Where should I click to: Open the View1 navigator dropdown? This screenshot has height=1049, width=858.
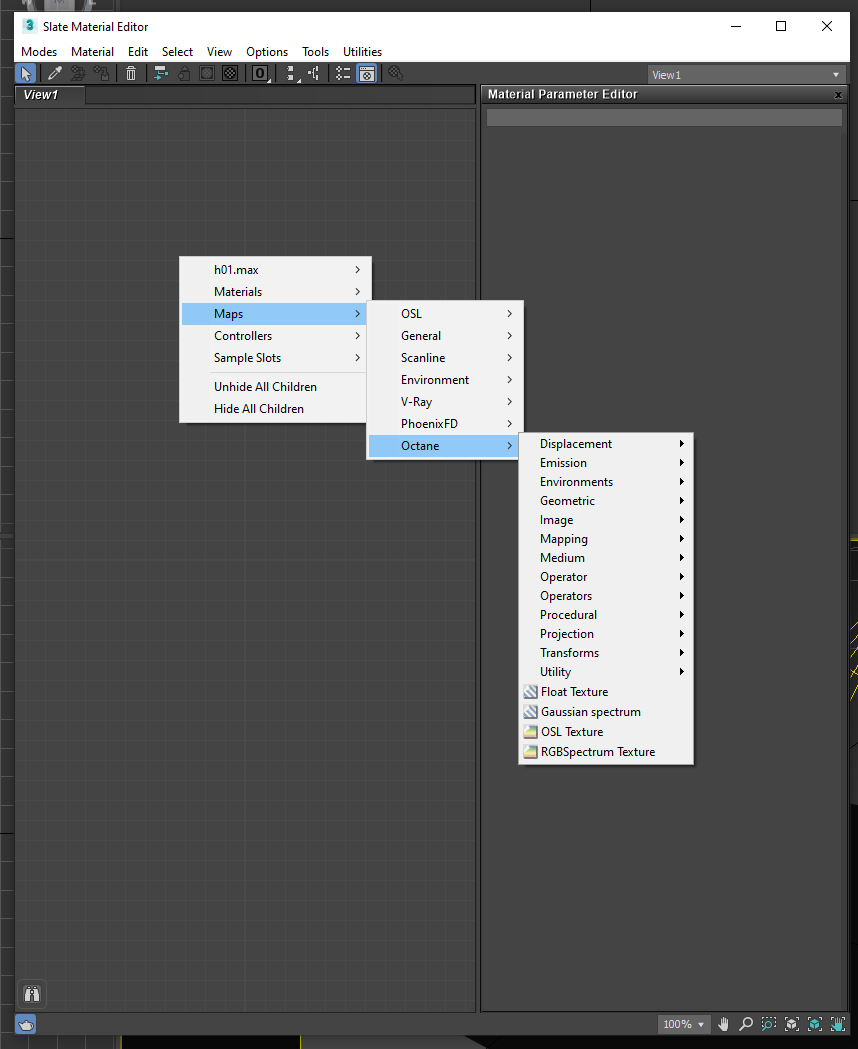point(746,75)
